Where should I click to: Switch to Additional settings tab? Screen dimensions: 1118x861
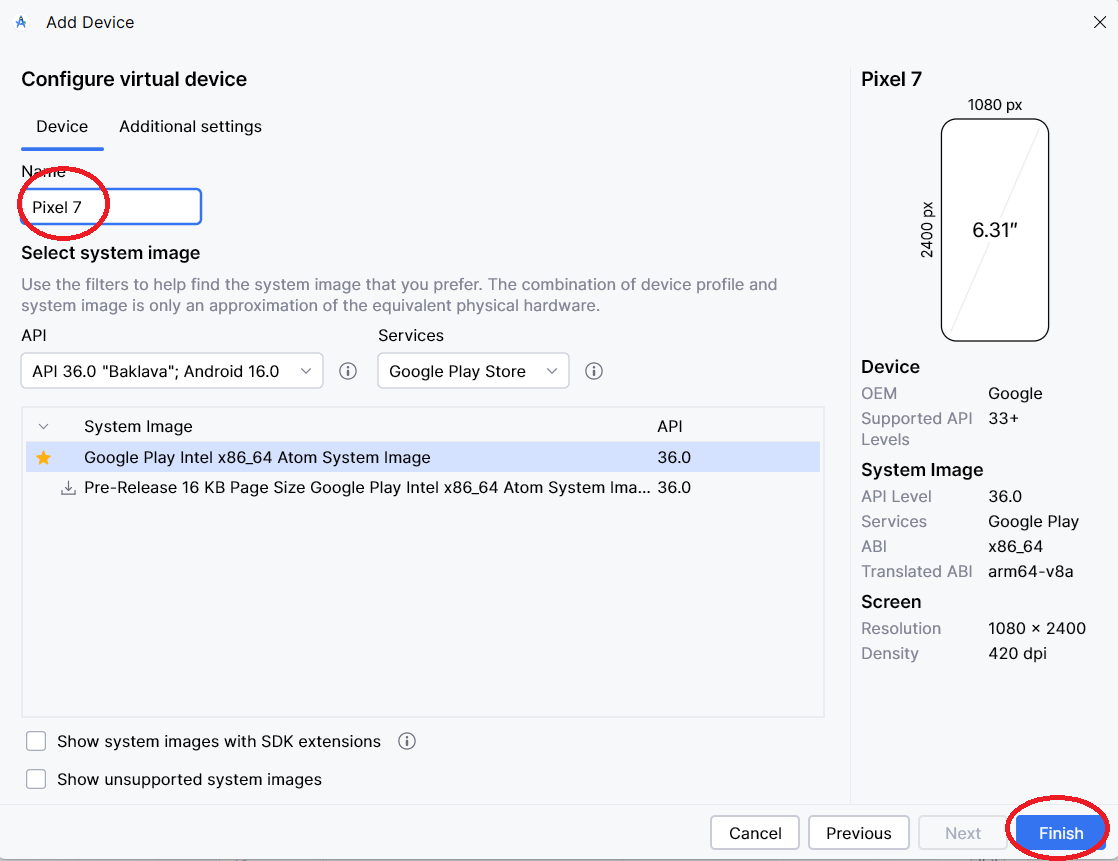[x=190, y=127]
